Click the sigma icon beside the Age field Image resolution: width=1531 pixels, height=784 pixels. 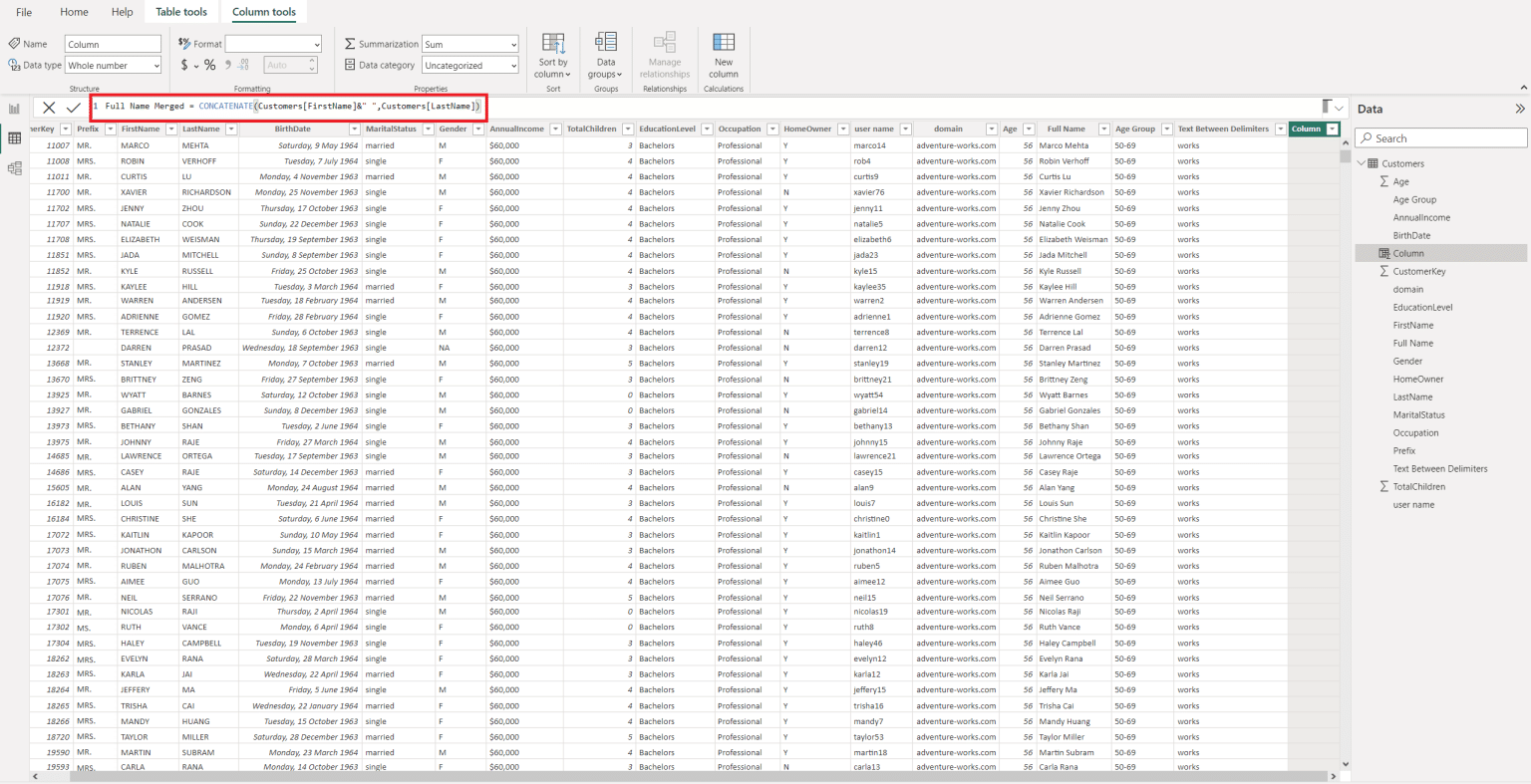[1384, 181]
